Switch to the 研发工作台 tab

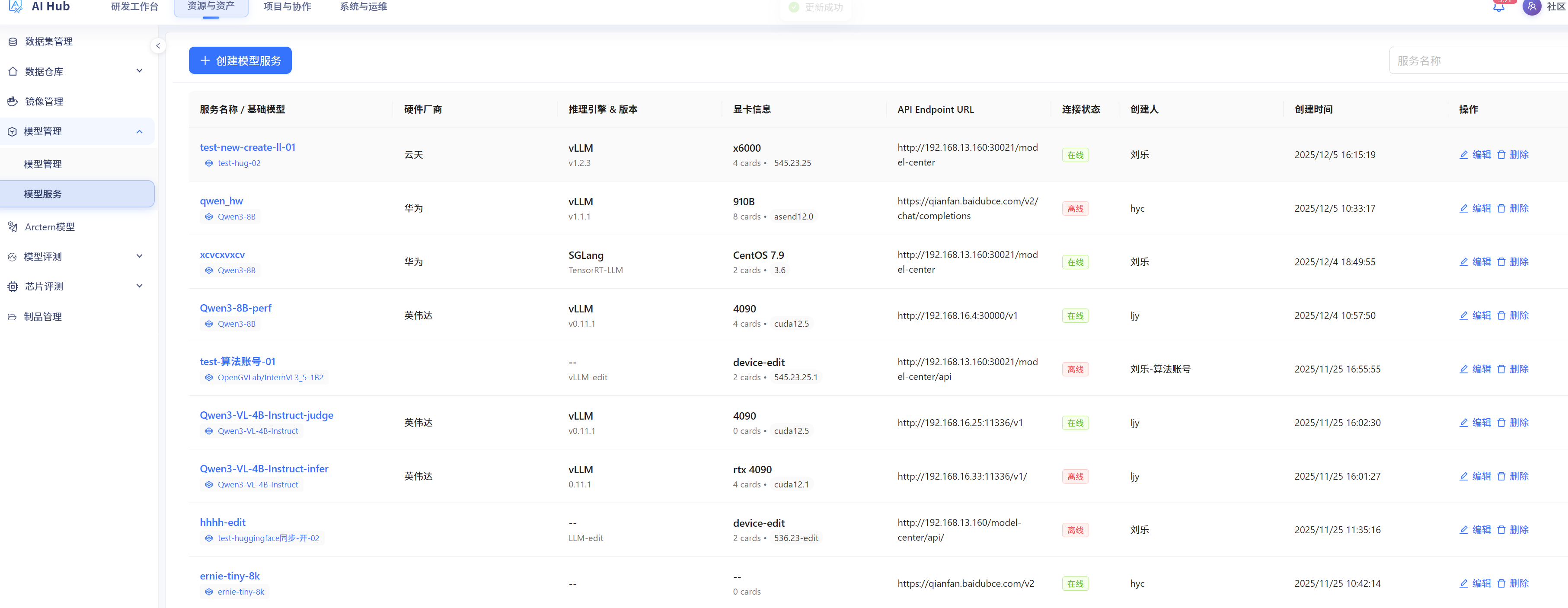pyautogui.click(x=134, y=6)
